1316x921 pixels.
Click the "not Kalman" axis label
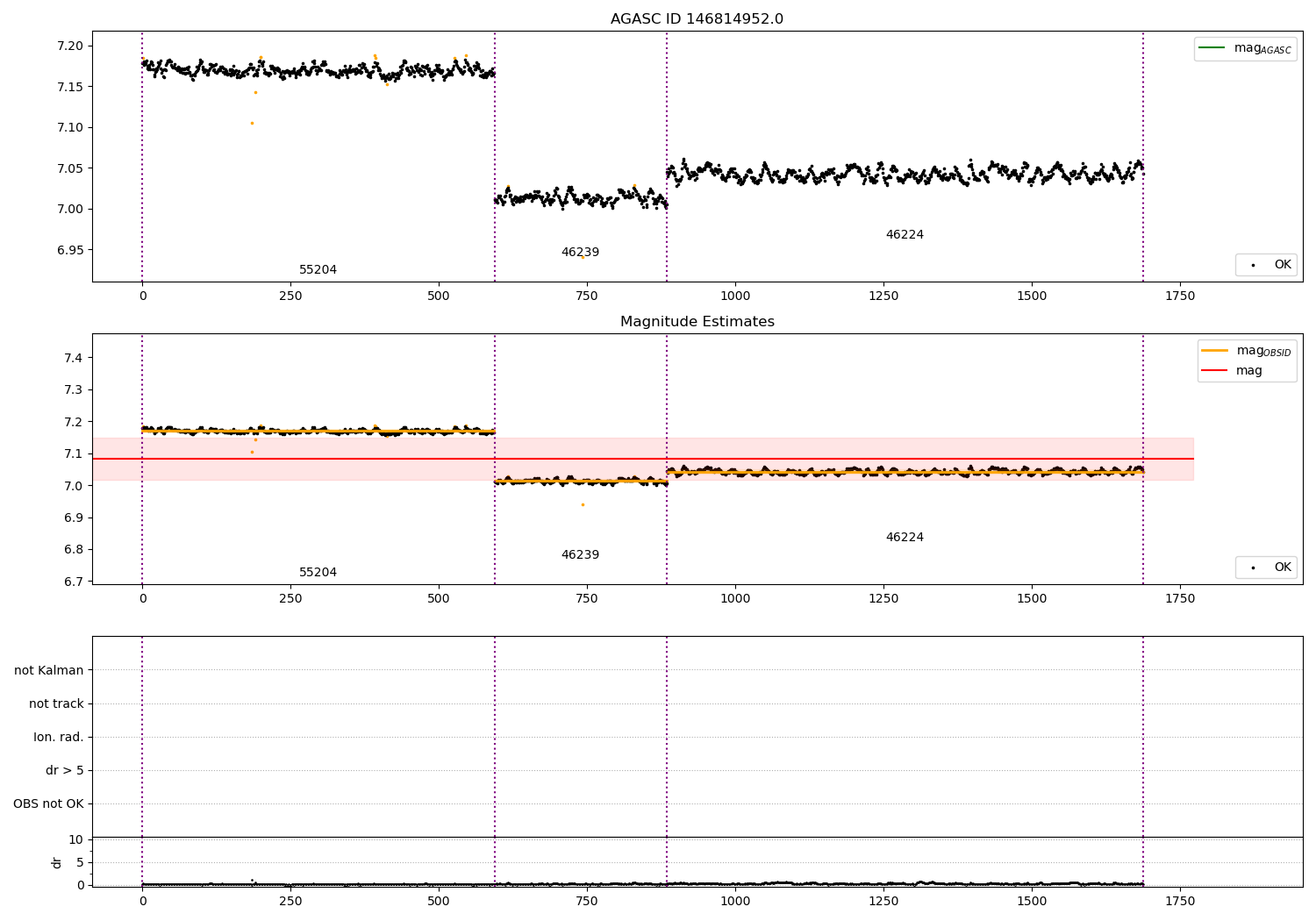49,670
